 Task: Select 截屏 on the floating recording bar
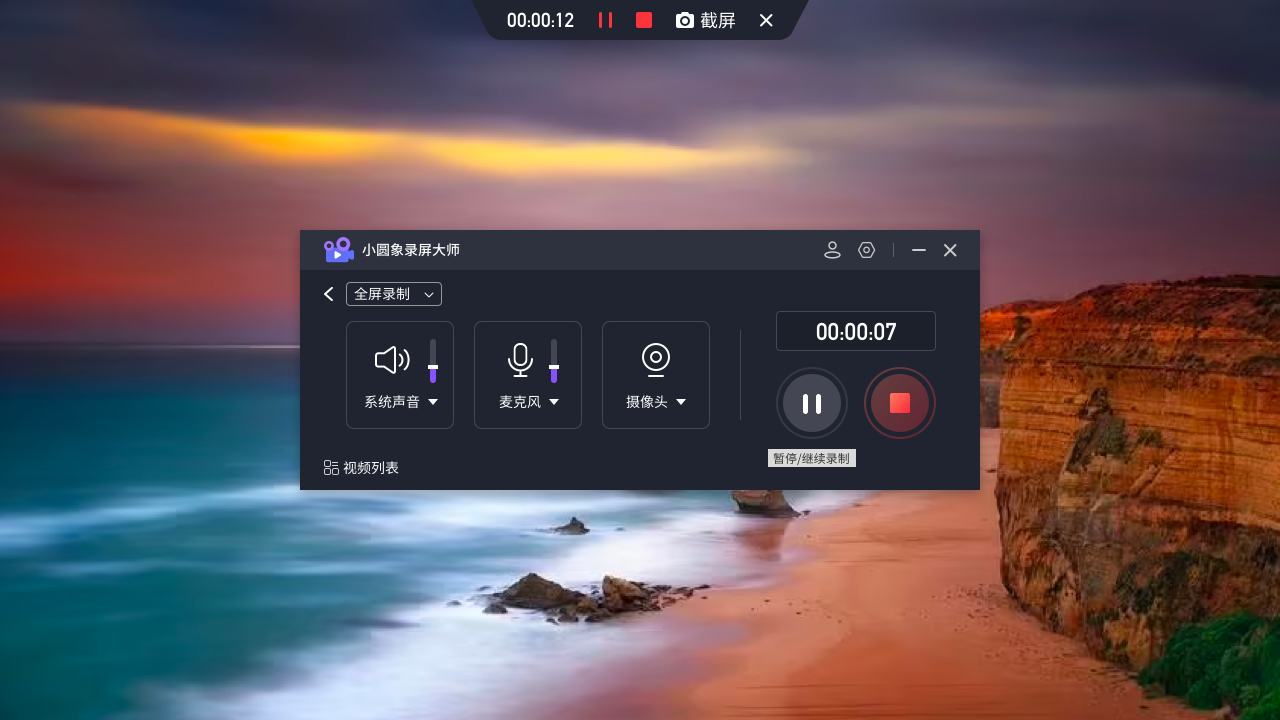(706, 20)
